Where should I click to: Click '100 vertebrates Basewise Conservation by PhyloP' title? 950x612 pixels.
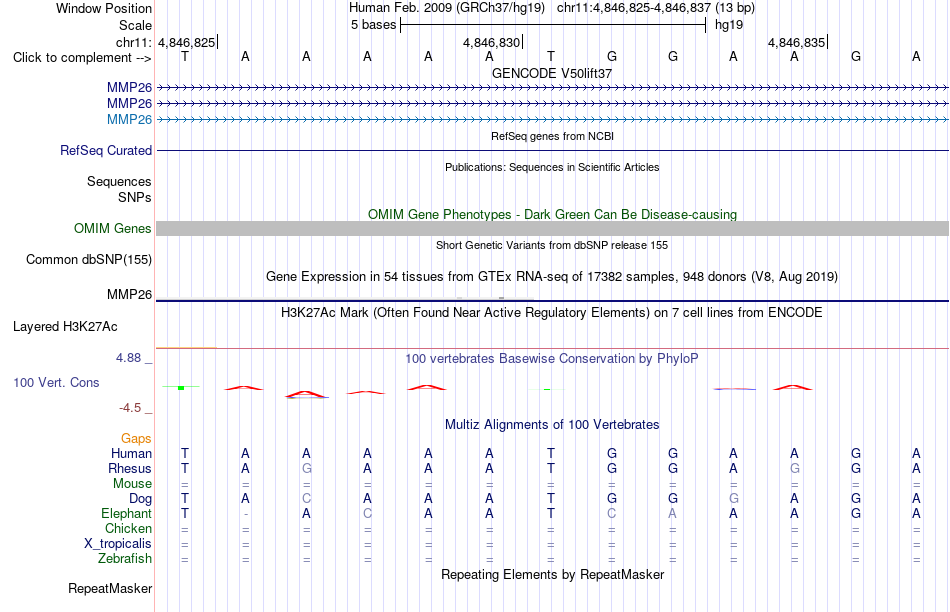tap(551, 358)
